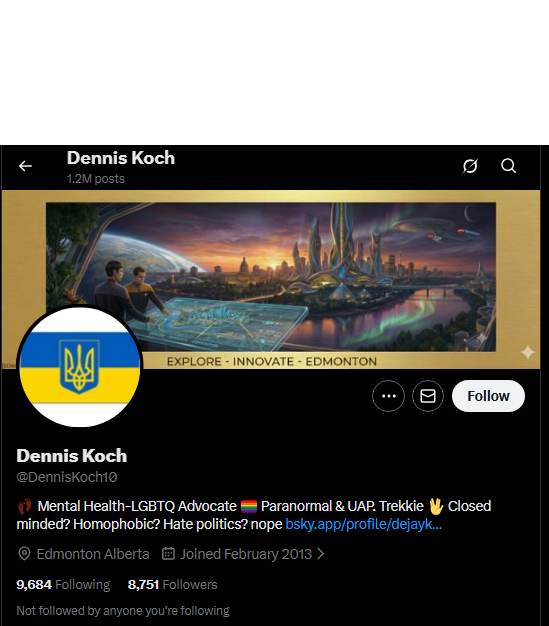Go back using the arrow icon

(x=25, y=166)
